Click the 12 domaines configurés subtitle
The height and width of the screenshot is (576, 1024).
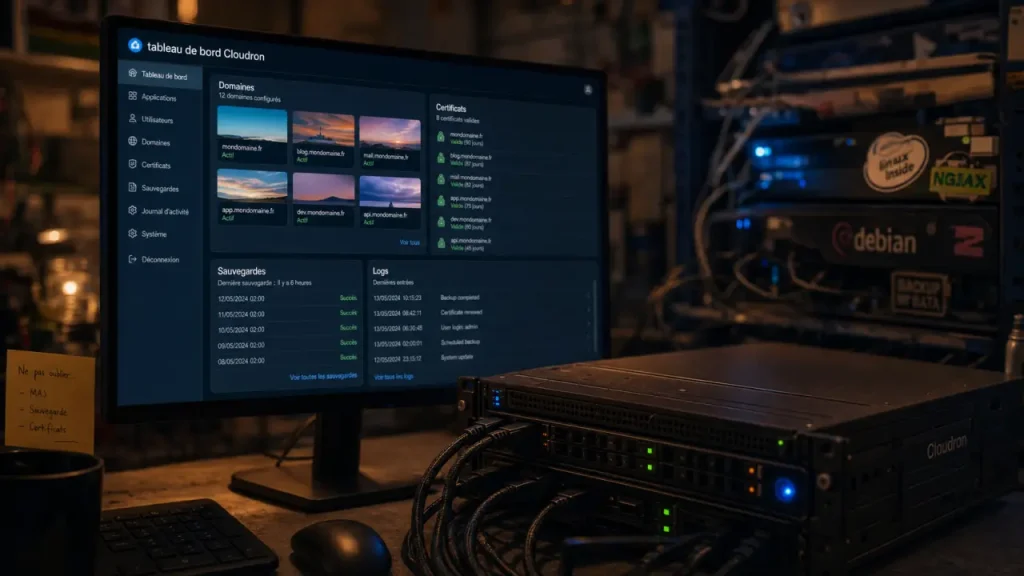point(249,98)
